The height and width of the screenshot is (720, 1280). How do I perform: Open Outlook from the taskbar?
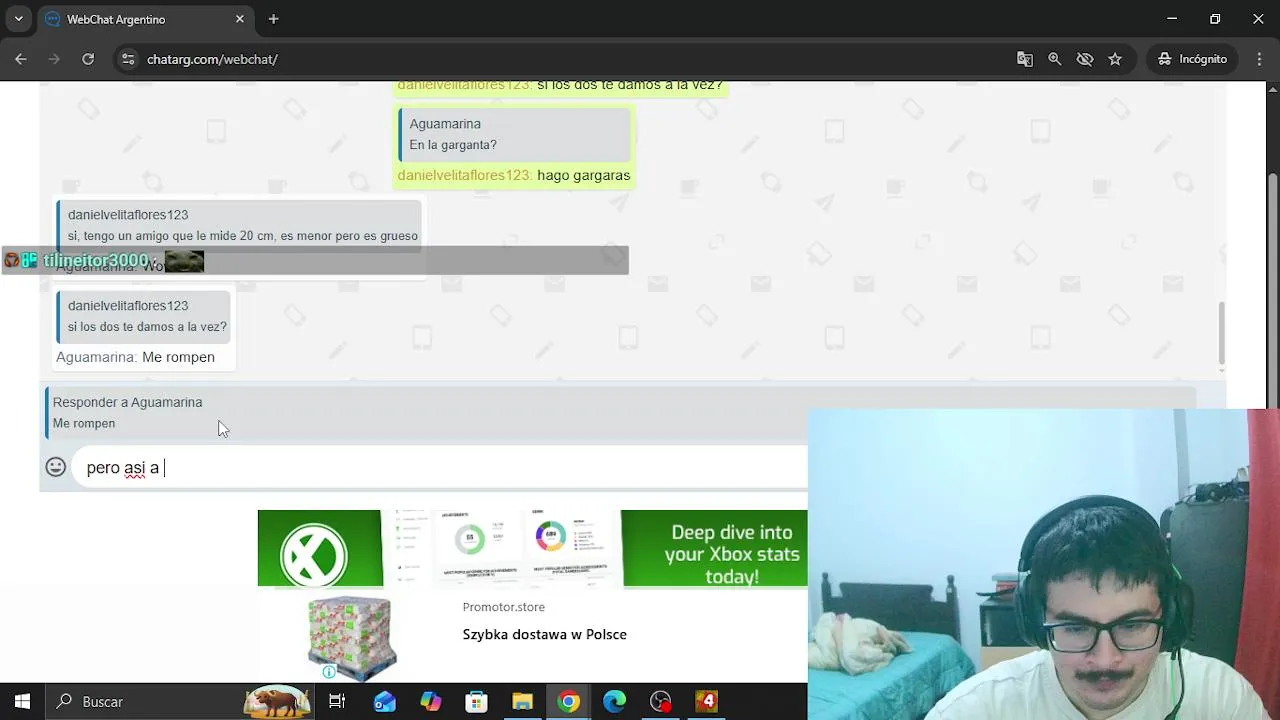click(384, 701)
